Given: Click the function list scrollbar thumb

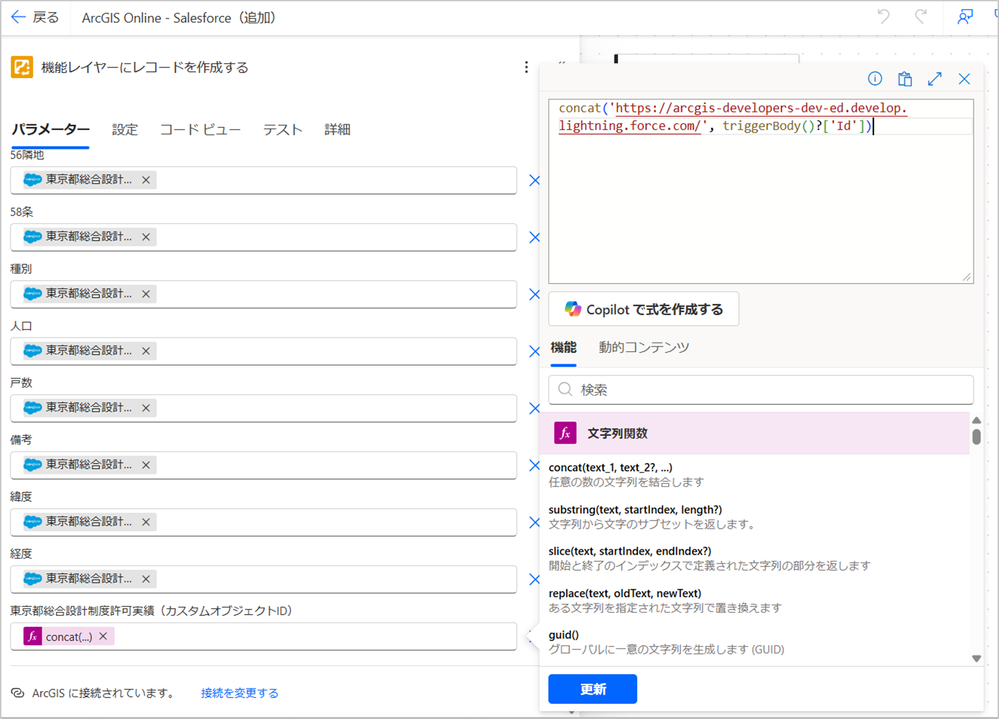Looking at the screenshot, I should tap(976, 437).
